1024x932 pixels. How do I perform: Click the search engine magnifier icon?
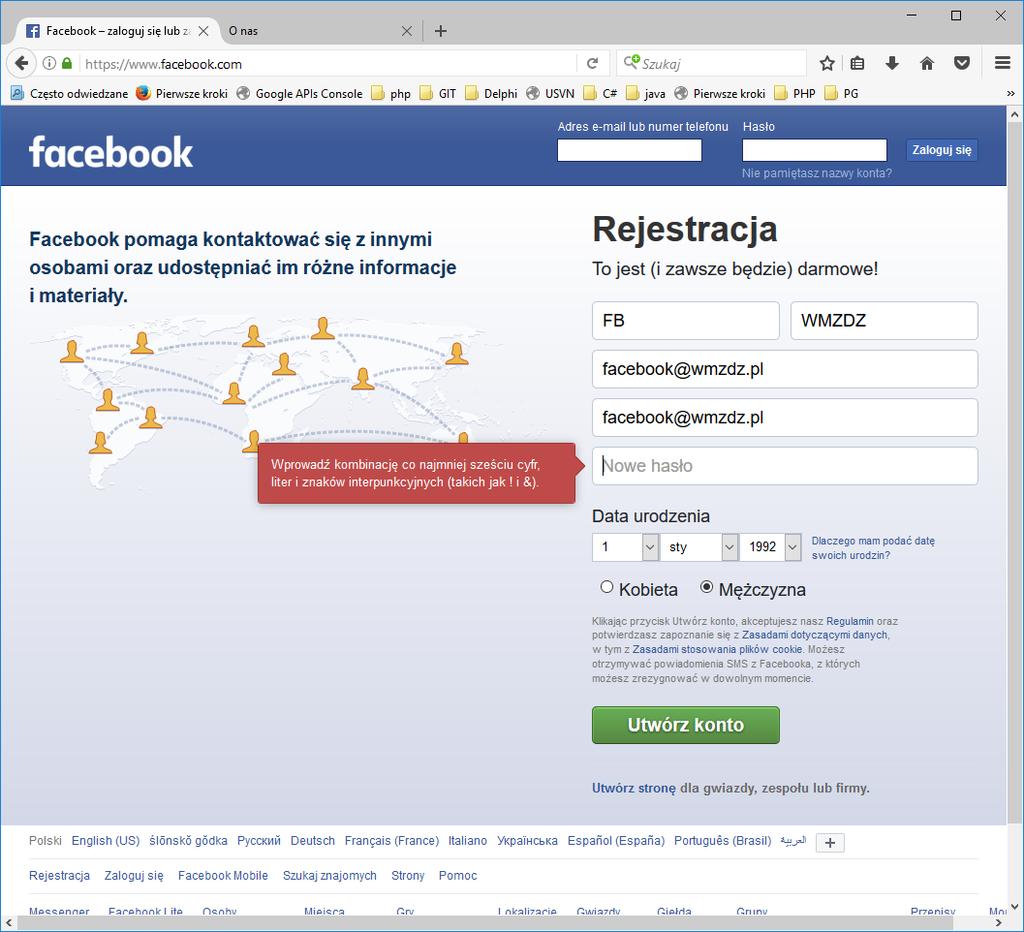click(631, 63)
